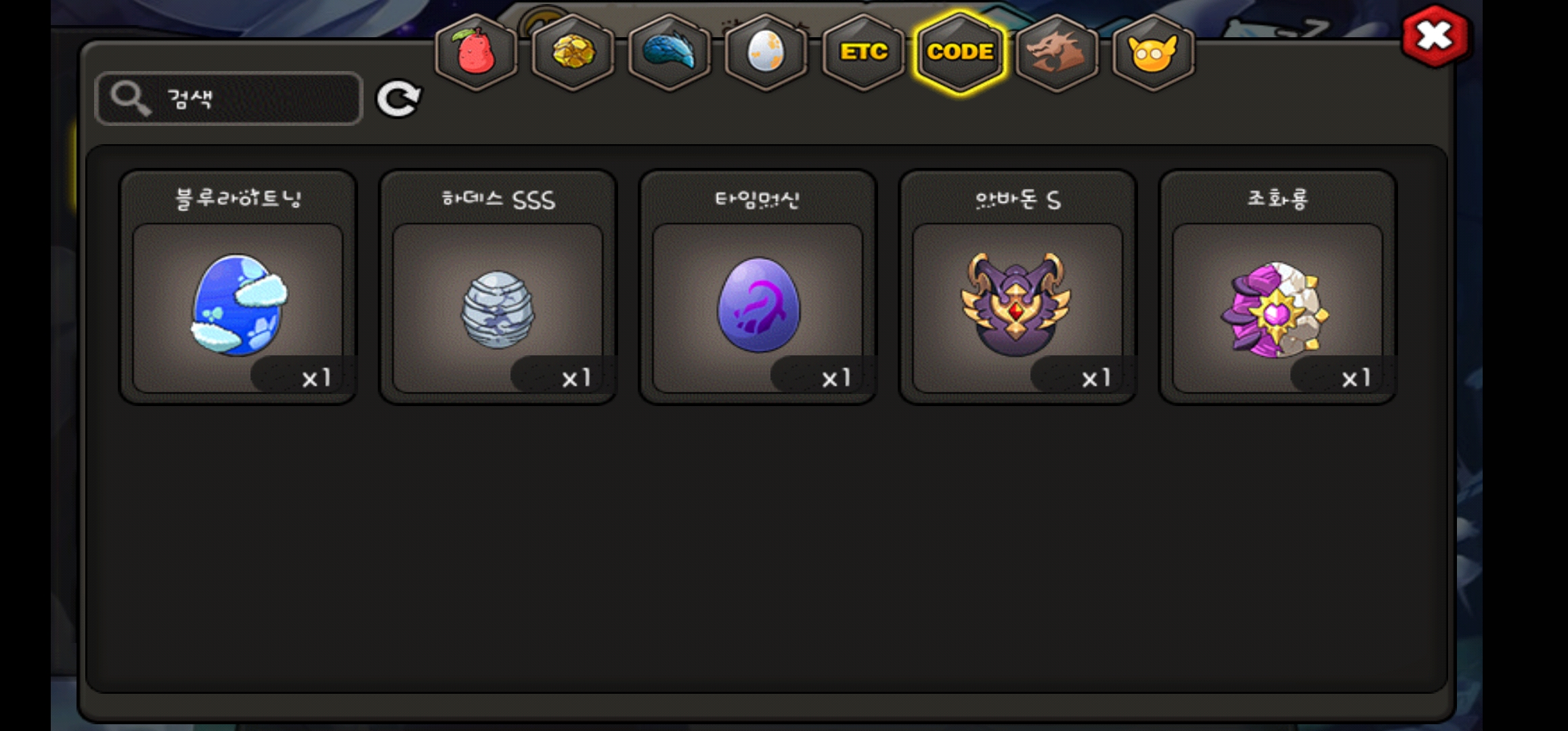The height and width of the screenshot is (731, 1568).
Task: Close the inventory with the red X
Action: 1435,36
